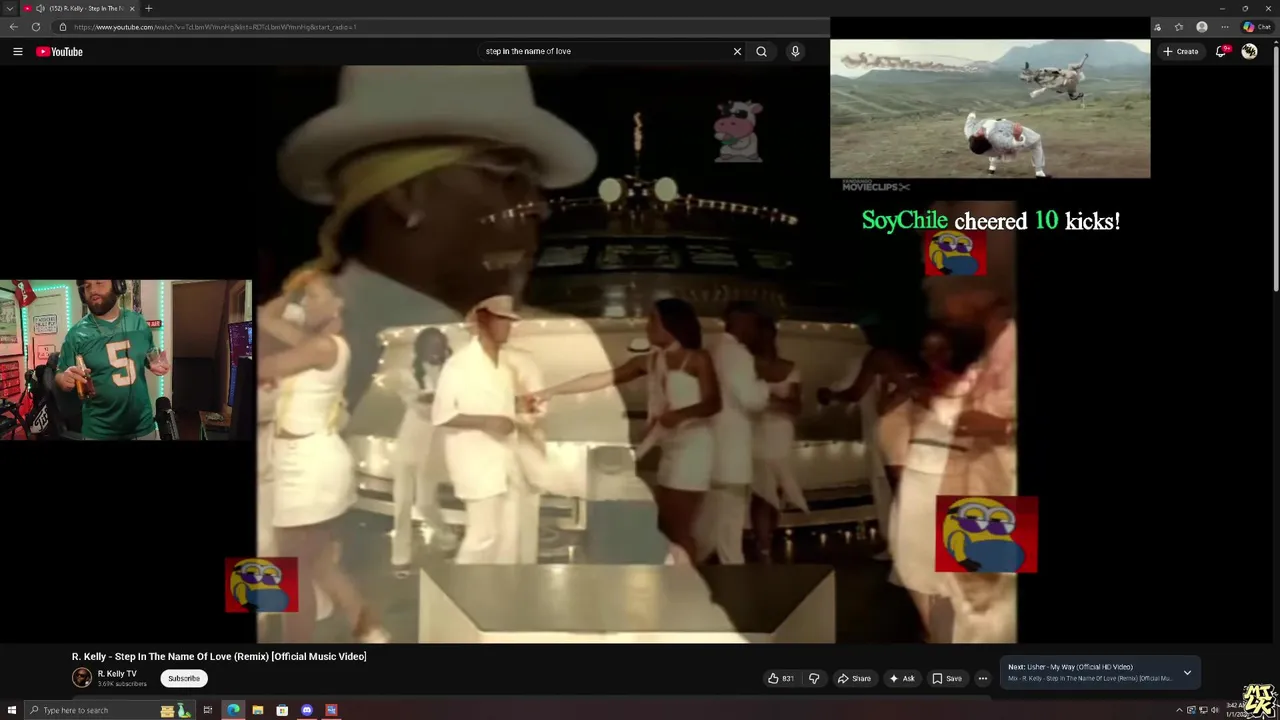Expand the Next up playlist panel chevron

[1187, 672]
